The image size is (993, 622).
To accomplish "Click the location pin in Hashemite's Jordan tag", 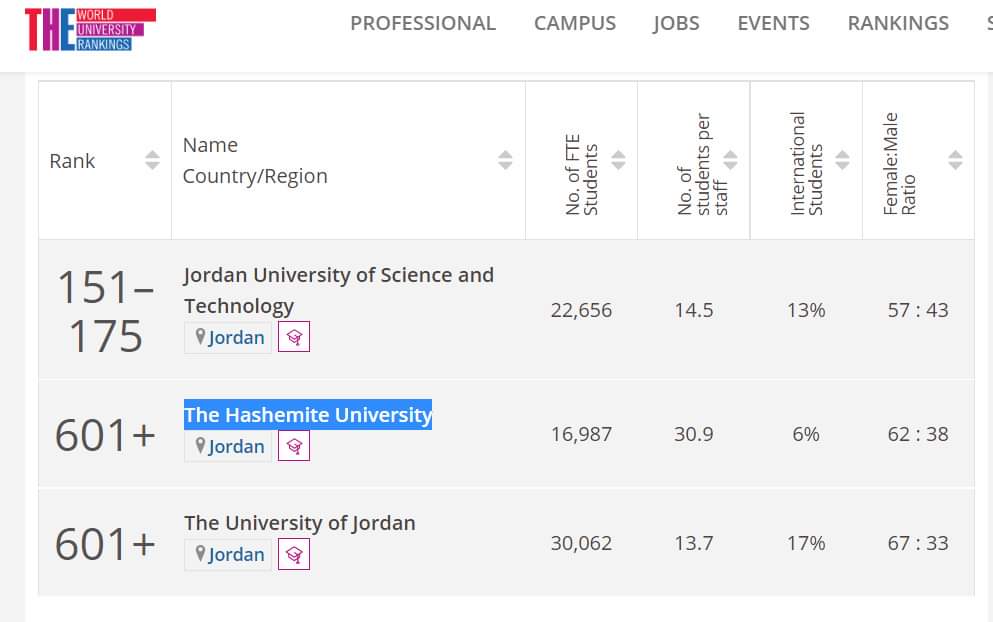I will 200,446.
